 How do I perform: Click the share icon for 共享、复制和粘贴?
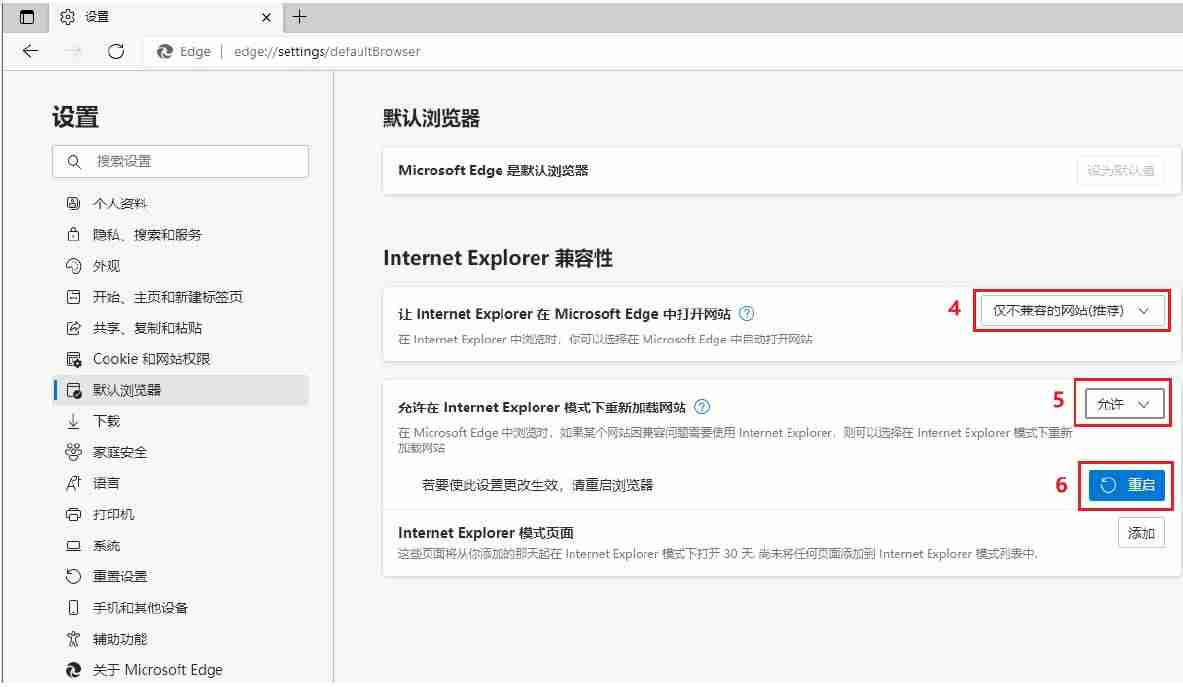click(x=73, y=327)
